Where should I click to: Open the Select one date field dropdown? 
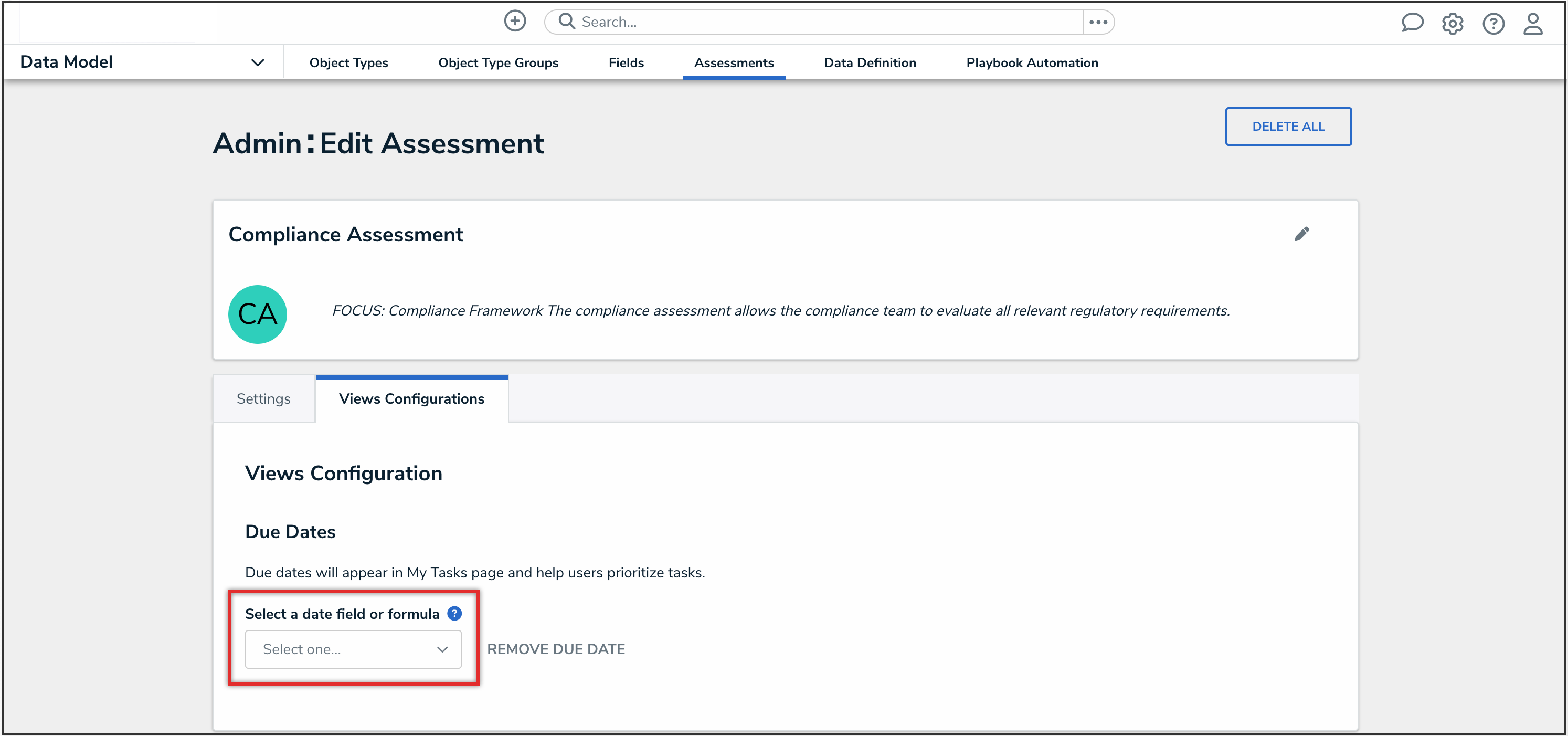tap(353, 649)
